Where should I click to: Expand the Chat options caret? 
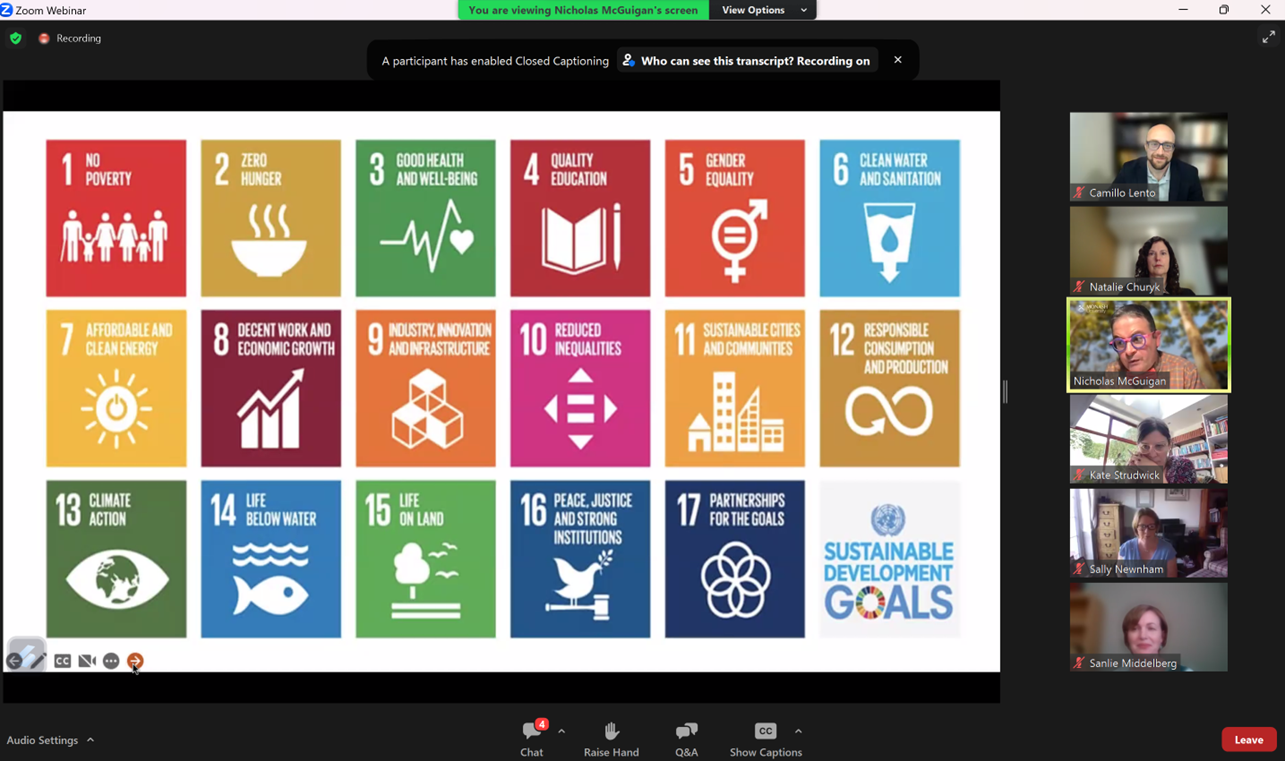coord(562,731)
